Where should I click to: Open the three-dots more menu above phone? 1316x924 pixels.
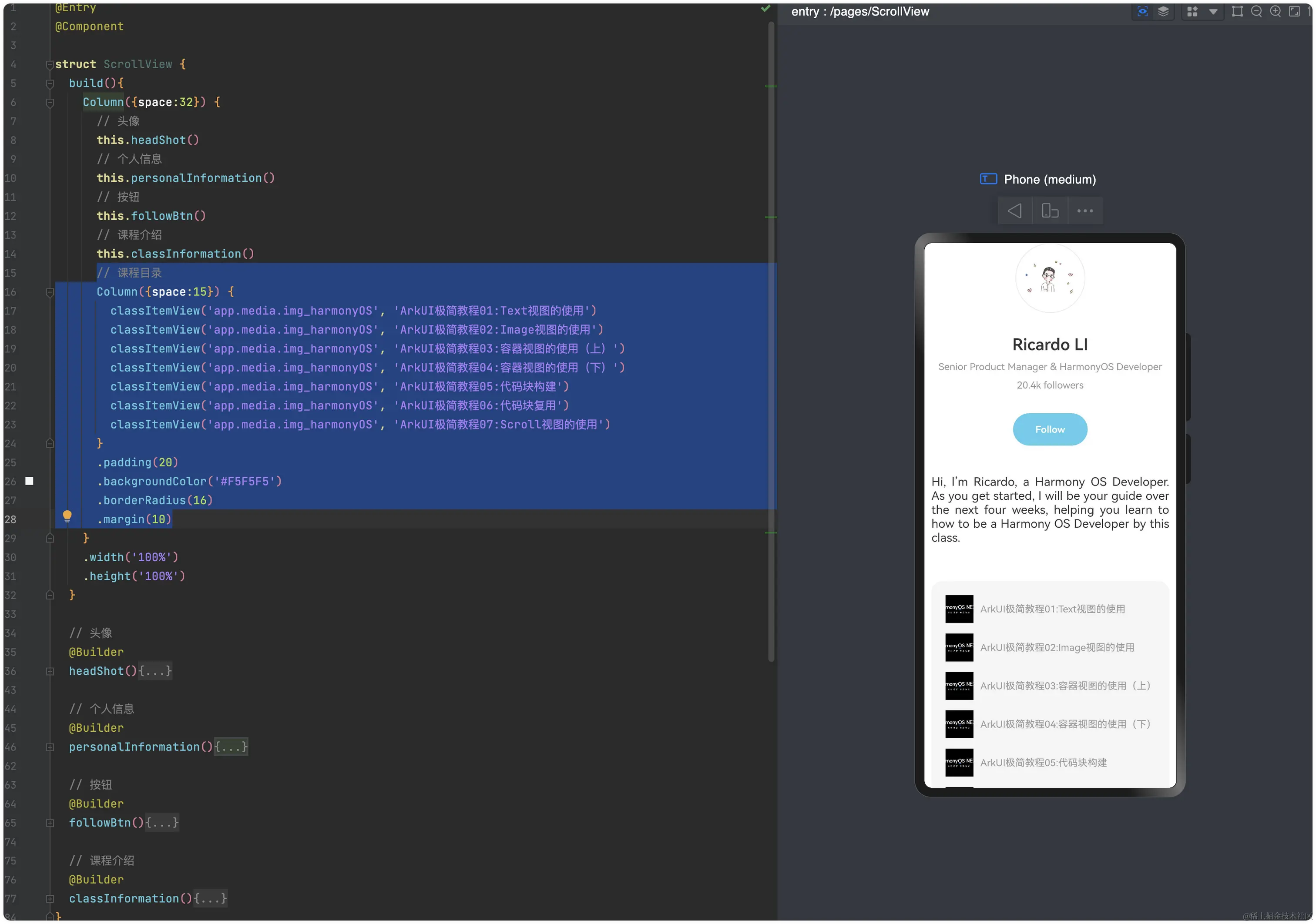tap(1085, 211)
